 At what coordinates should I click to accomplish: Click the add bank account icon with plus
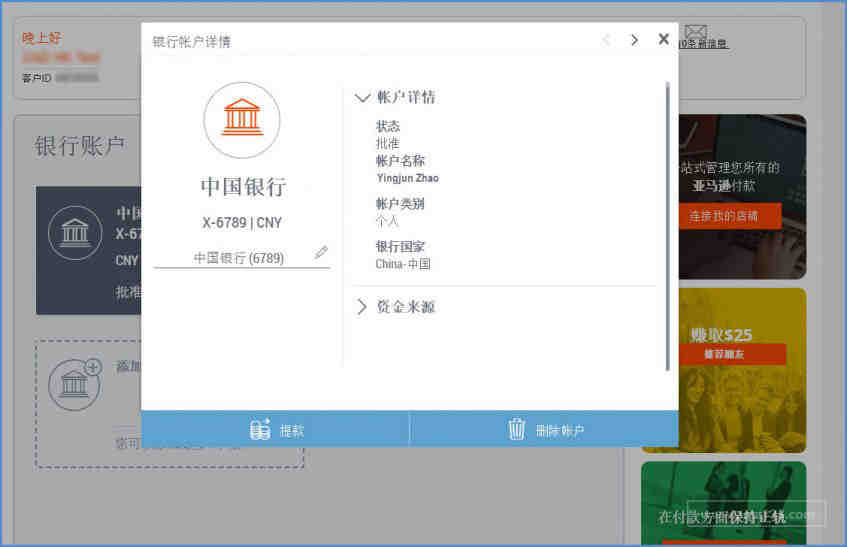[x=75, y=384]
